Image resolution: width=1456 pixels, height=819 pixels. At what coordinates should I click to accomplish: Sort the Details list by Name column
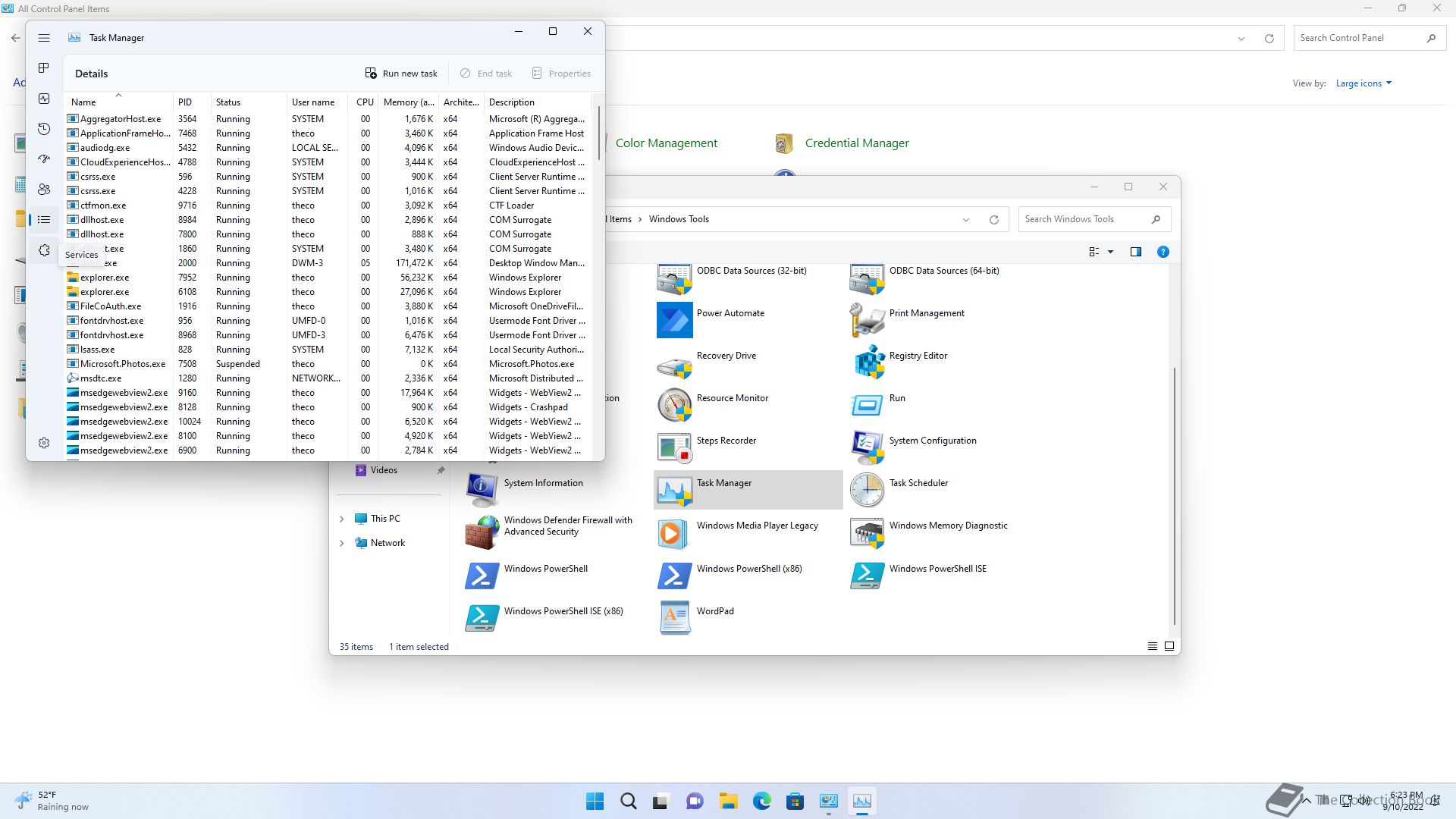[x=119, y=102]
